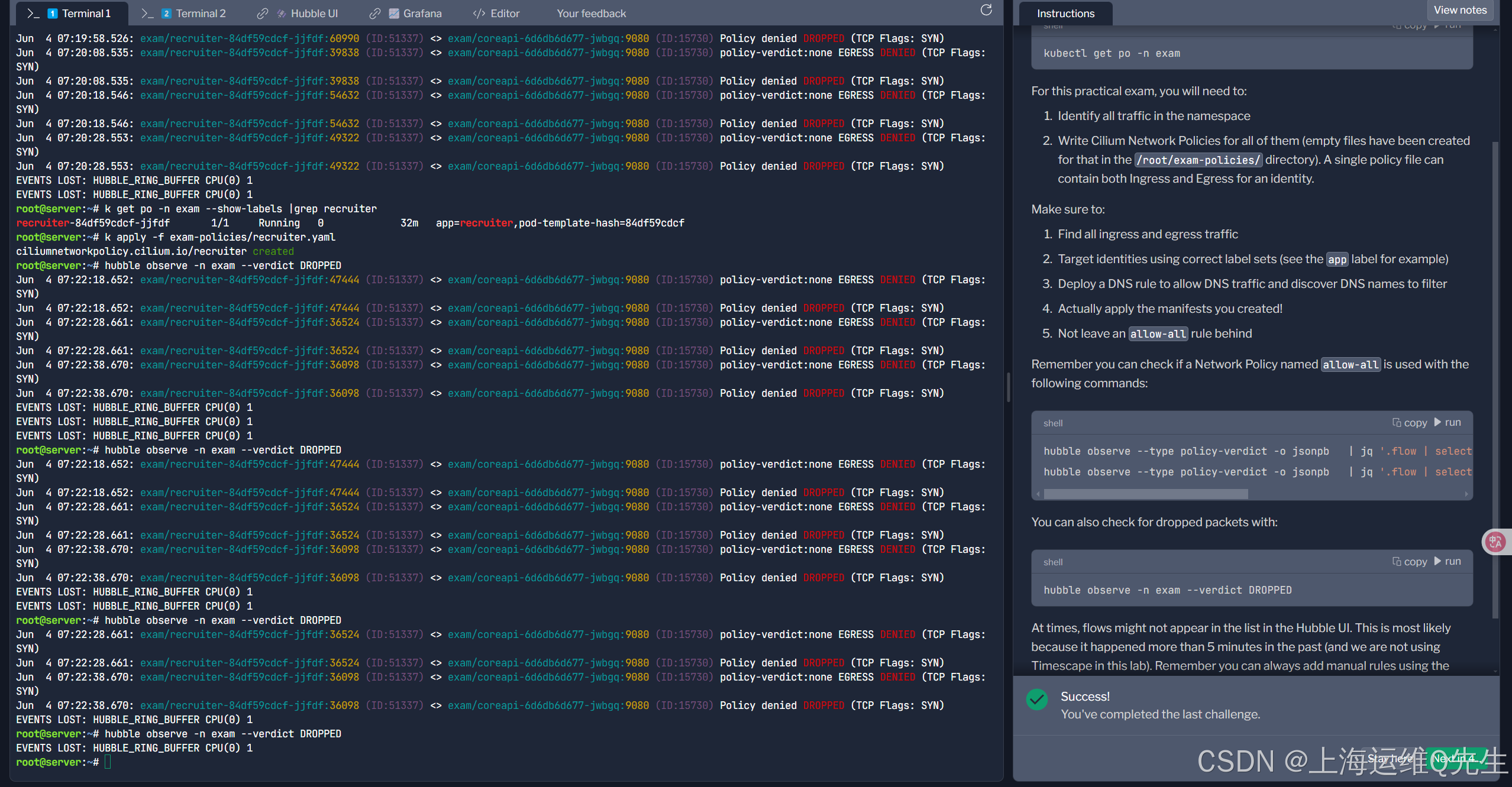Open the Your feedback tab
1512x787 pixels.
click(x=590, y=13)
